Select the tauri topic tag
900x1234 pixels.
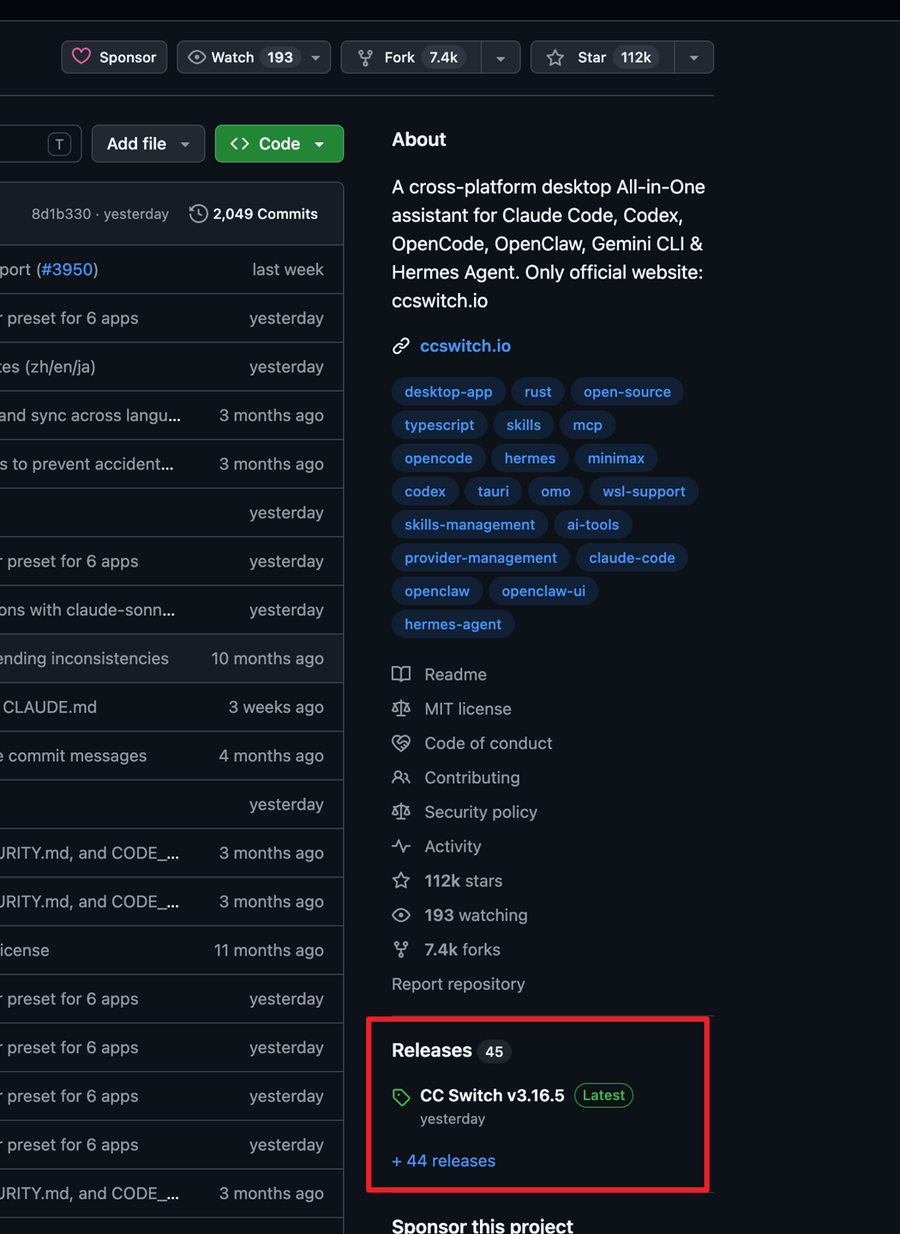click(x=493, y=491)
